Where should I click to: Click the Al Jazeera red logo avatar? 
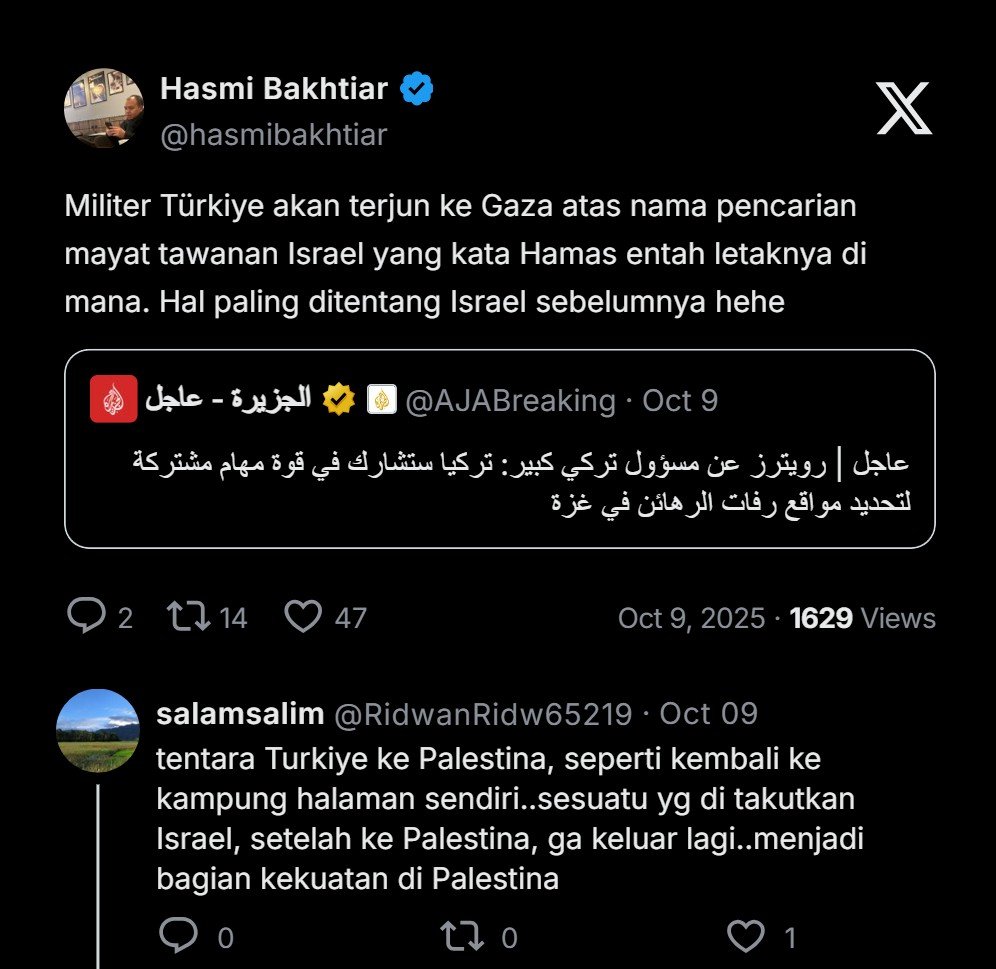tap(113, 400)
